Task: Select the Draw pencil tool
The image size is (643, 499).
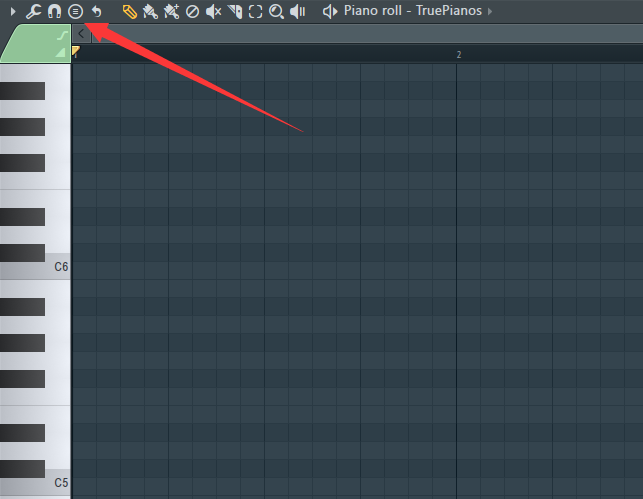Action: click(130, 11)
